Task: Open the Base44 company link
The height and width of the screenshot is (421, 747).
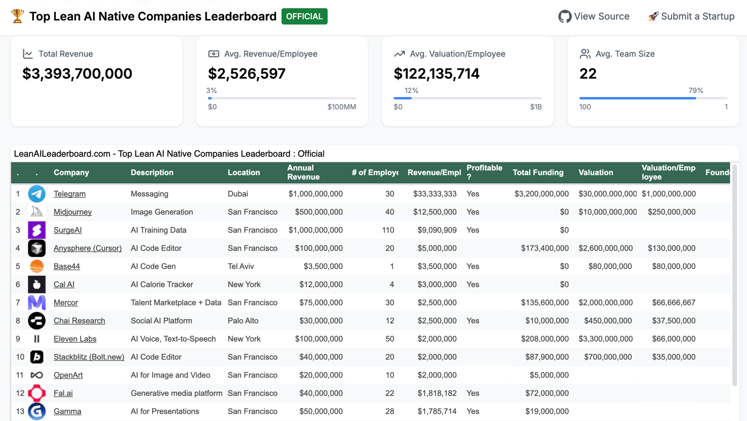Action: point(67,266)
